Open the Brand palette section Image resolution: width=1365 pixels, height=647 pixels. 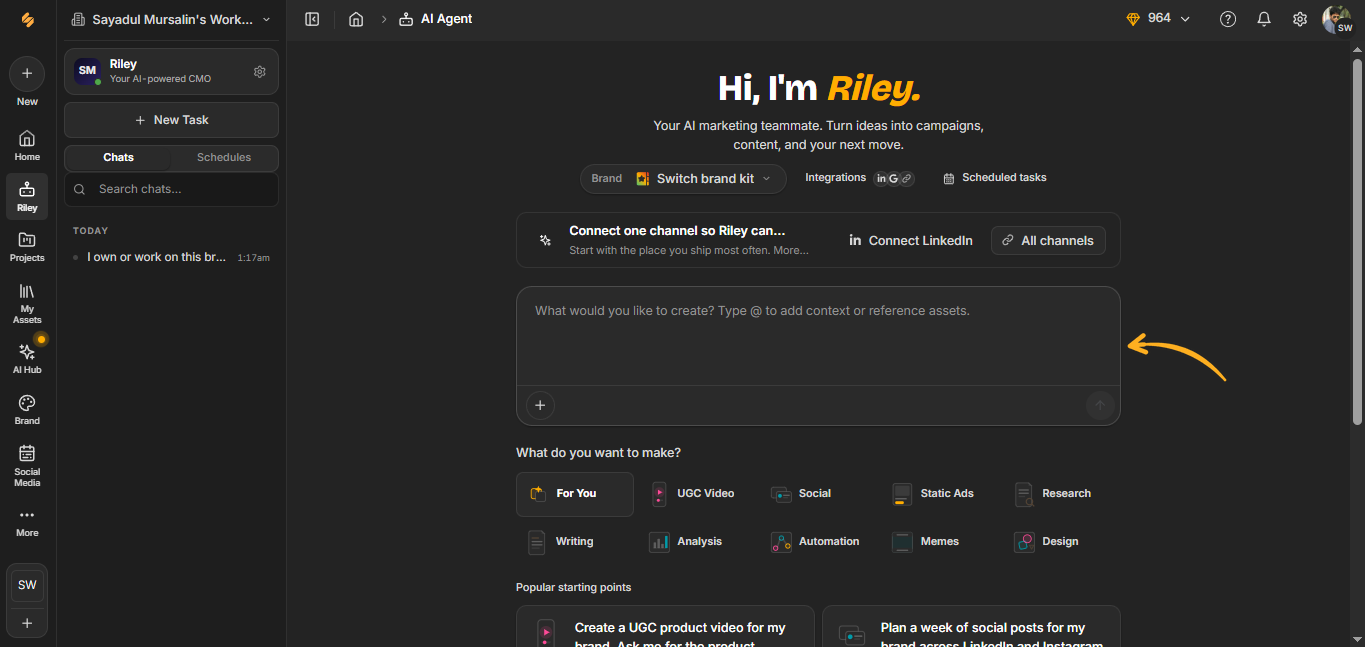[x=27, y=409]
